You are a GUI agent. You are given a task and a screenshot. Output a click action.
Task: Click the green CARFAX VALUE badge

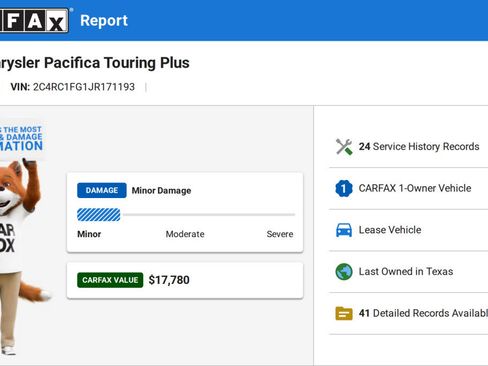click(x=110, y=280)
